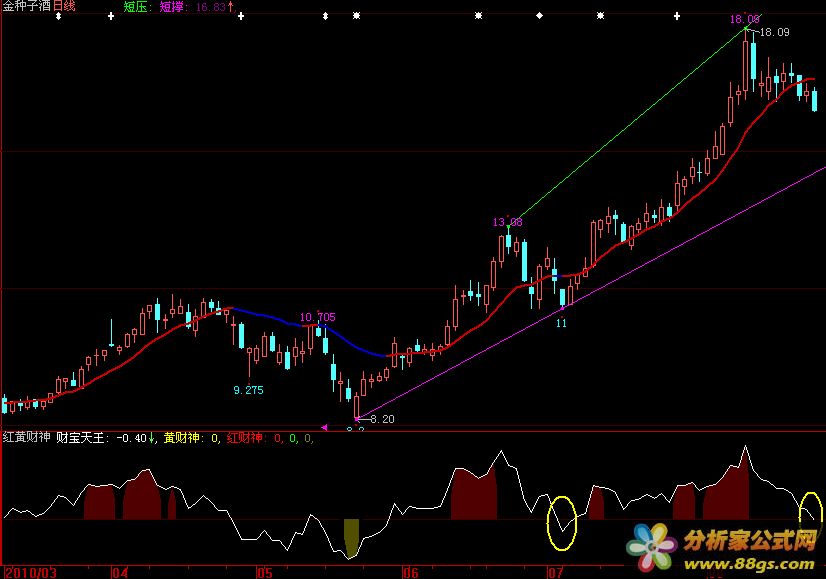Click the 05 month label on the date axis
The height and width of the screenshot is (579, 826).
point(265,573)
